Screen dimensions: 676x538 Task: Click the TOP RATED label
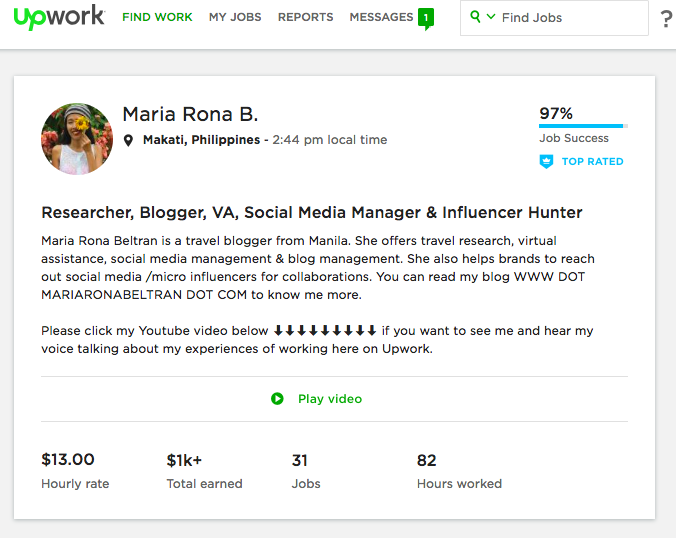pyautogui.click(x=592, y=162)
